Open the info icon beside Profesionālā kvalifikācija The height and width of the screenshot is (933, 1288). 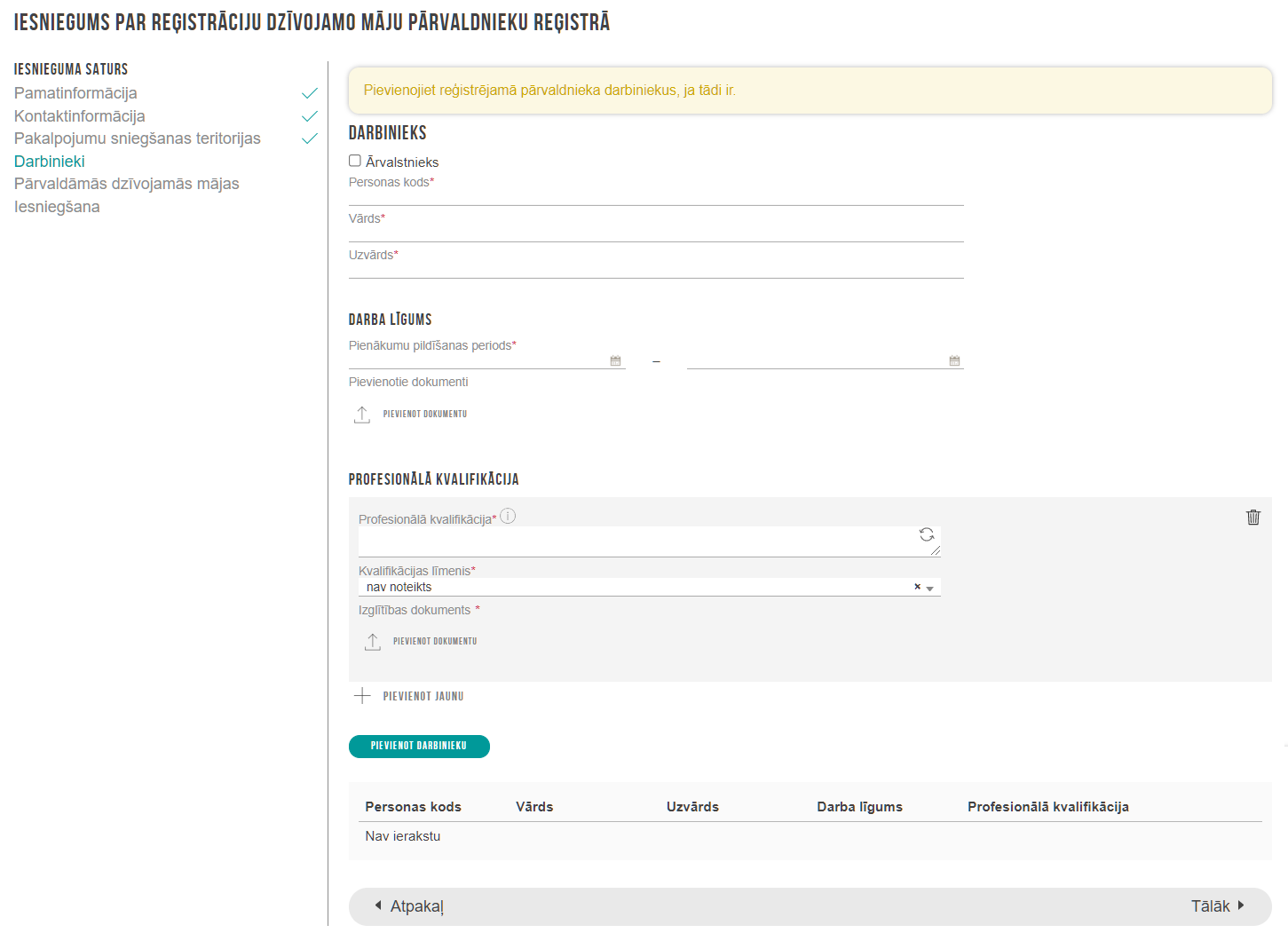click(508, 516)
